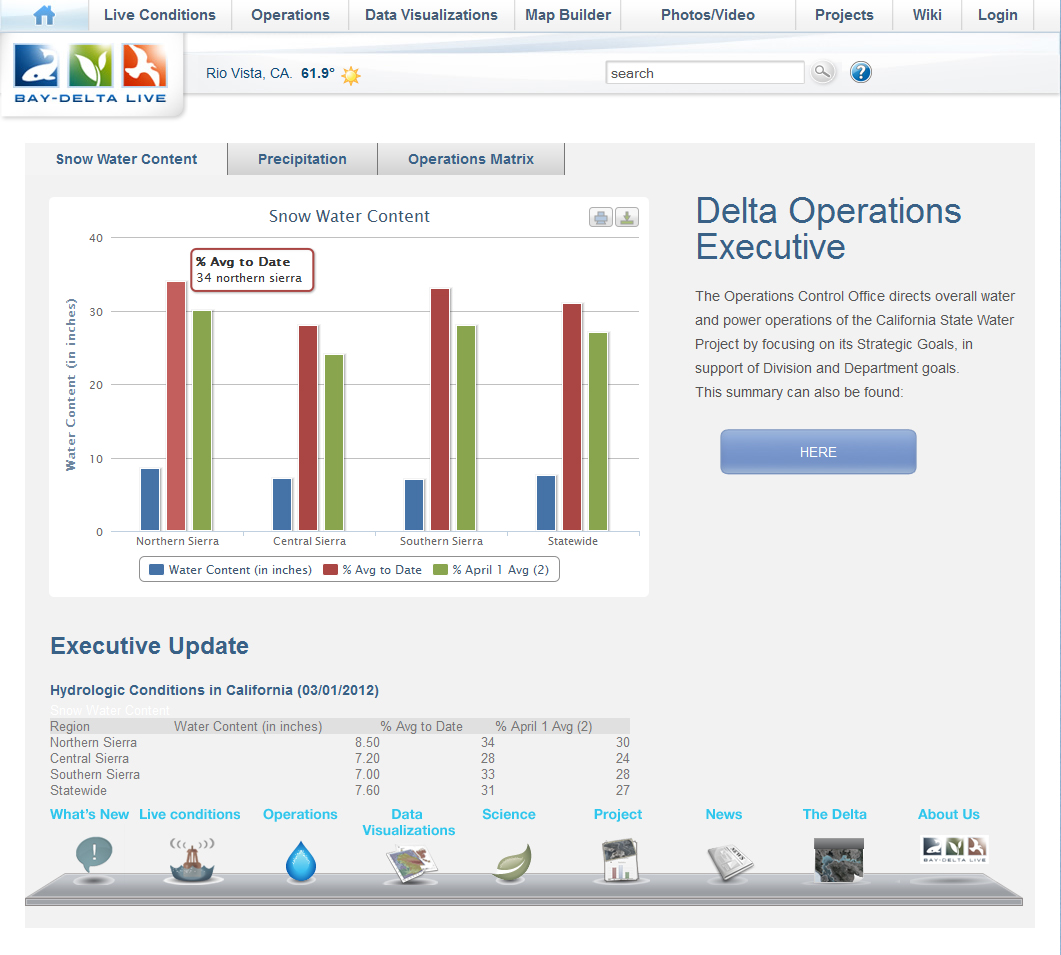The width and height of the screenshot is (1061, 955).
Task: Click the Rio Vista, CA location text
Action: pos(249,73)
